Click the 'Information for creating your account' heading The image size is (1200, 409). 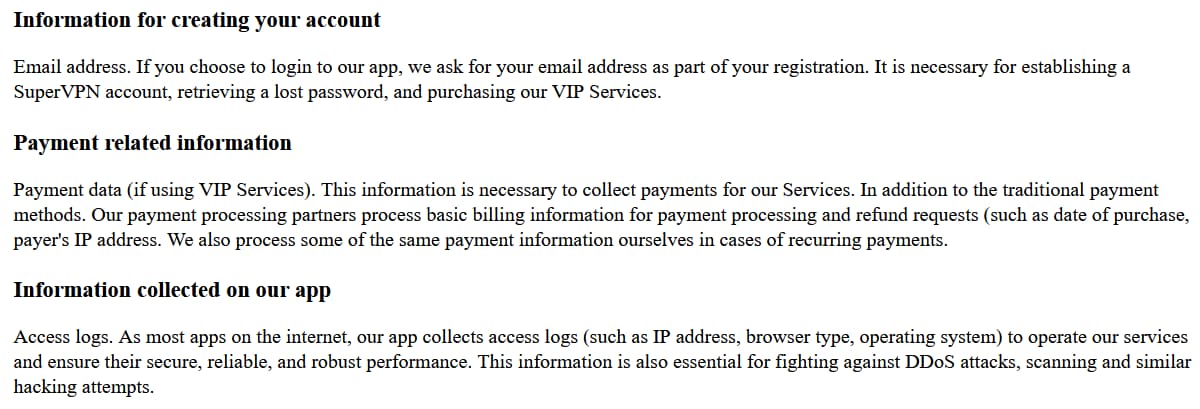click(x=196, y=20)
